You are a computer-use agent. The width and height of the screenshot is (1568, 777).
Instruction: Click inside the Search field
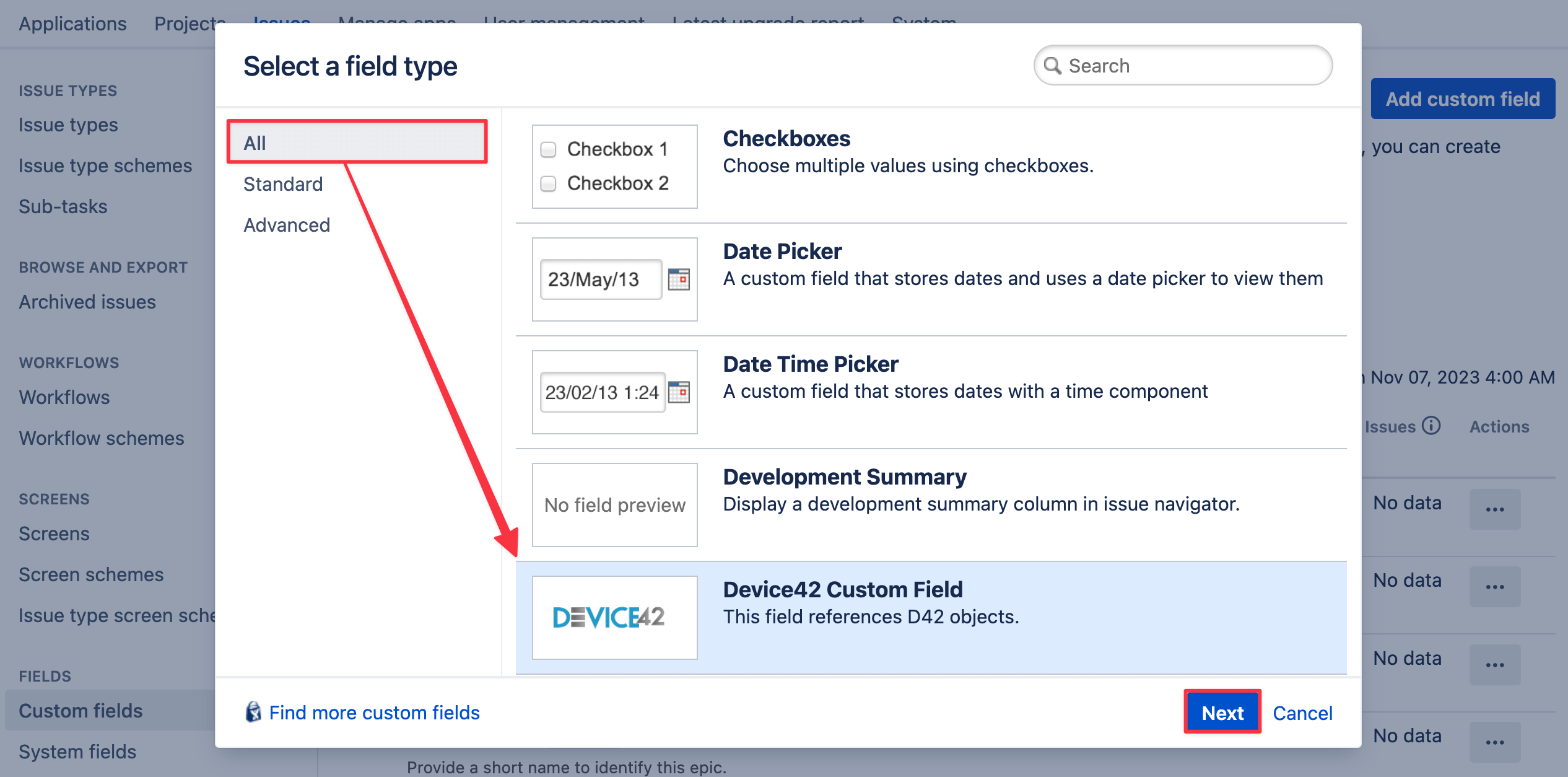click(1177, 65)
